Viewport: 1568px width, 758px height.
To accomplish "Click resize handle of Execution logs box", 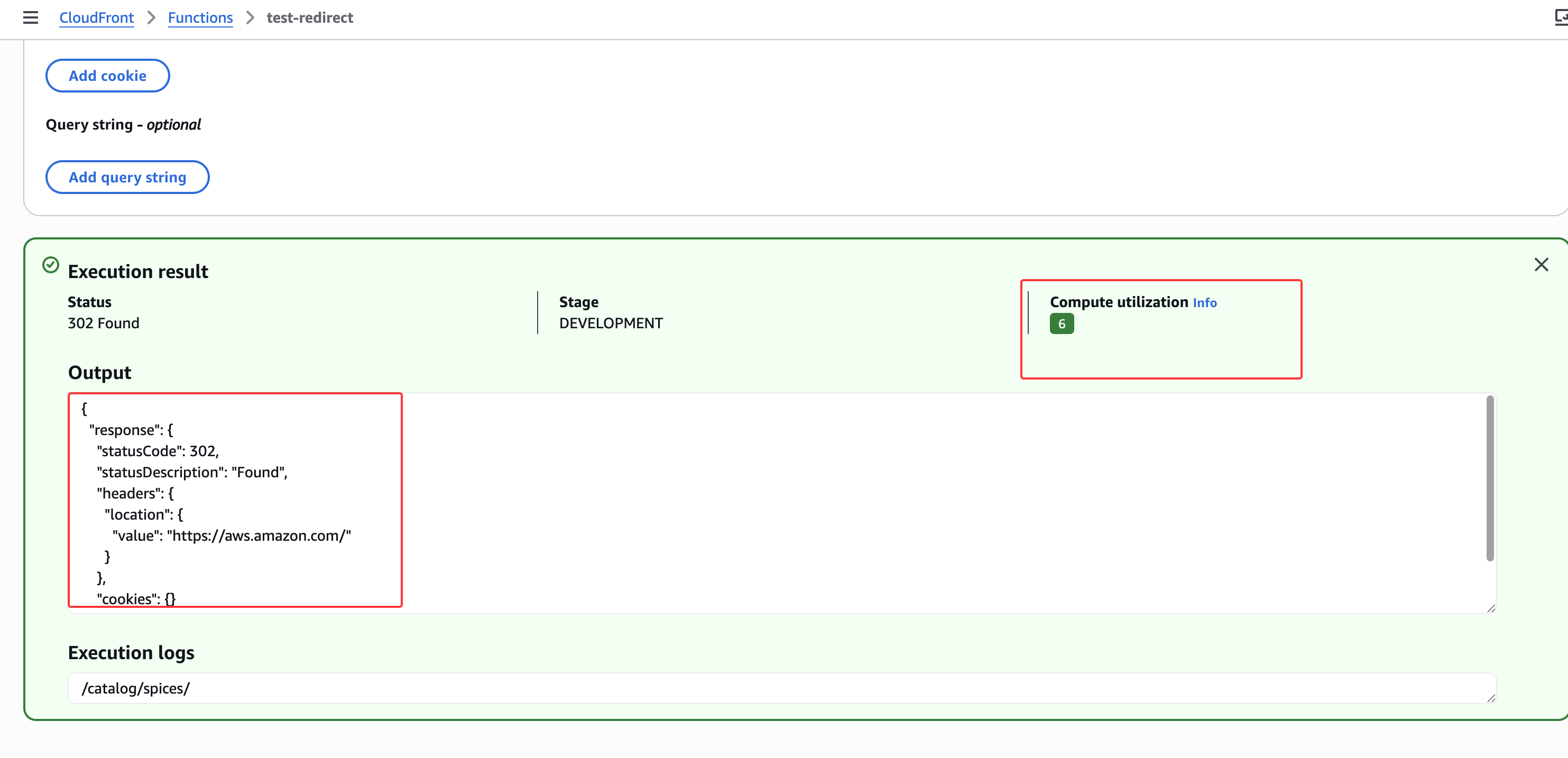I will [x=1491, y=698].
